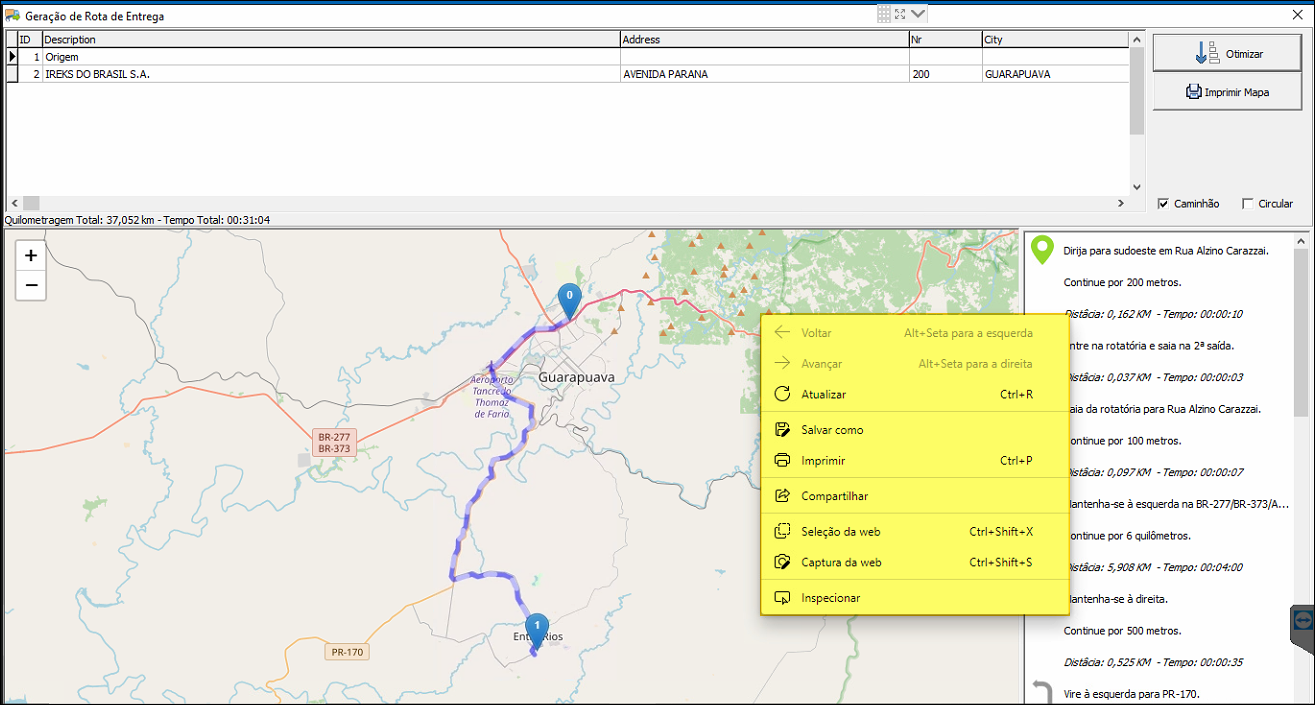Select Voltar in context menu
The image size is (1315, 705).
914,333
